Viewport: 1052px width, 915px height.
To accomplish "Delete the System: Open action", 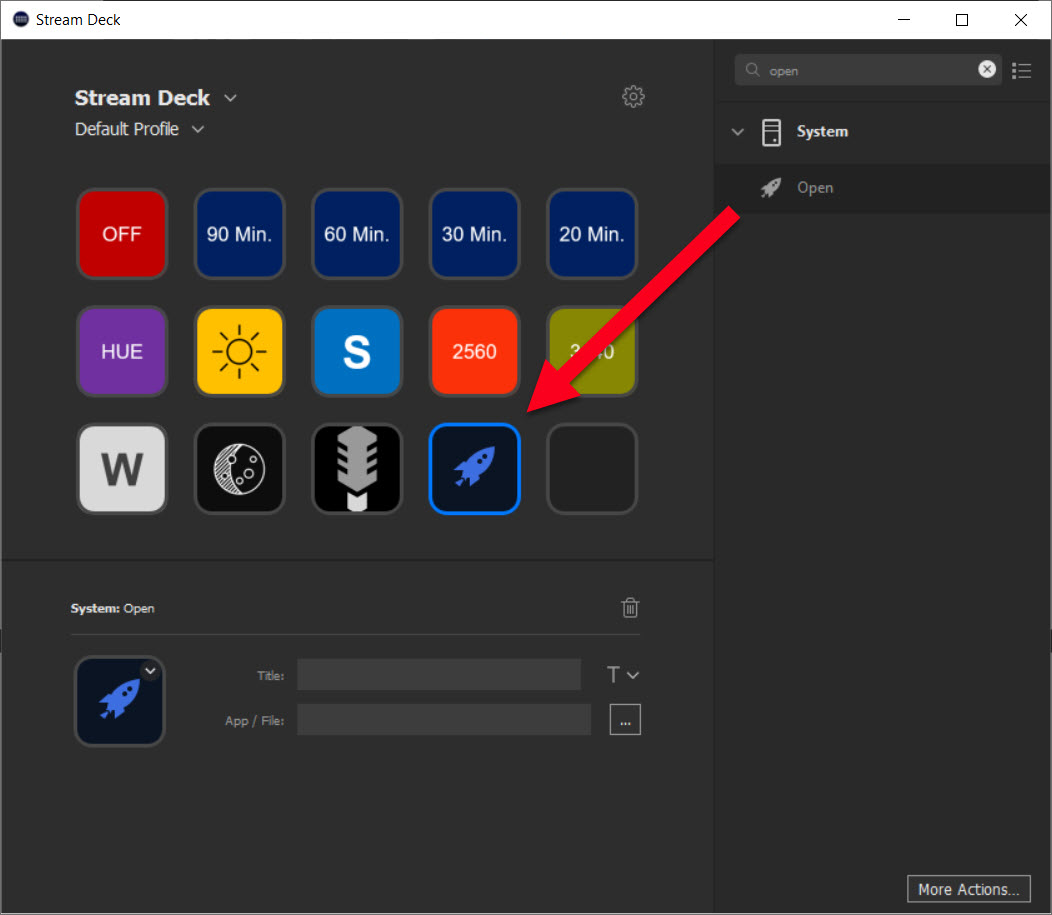I will click(x=630, y=608).
